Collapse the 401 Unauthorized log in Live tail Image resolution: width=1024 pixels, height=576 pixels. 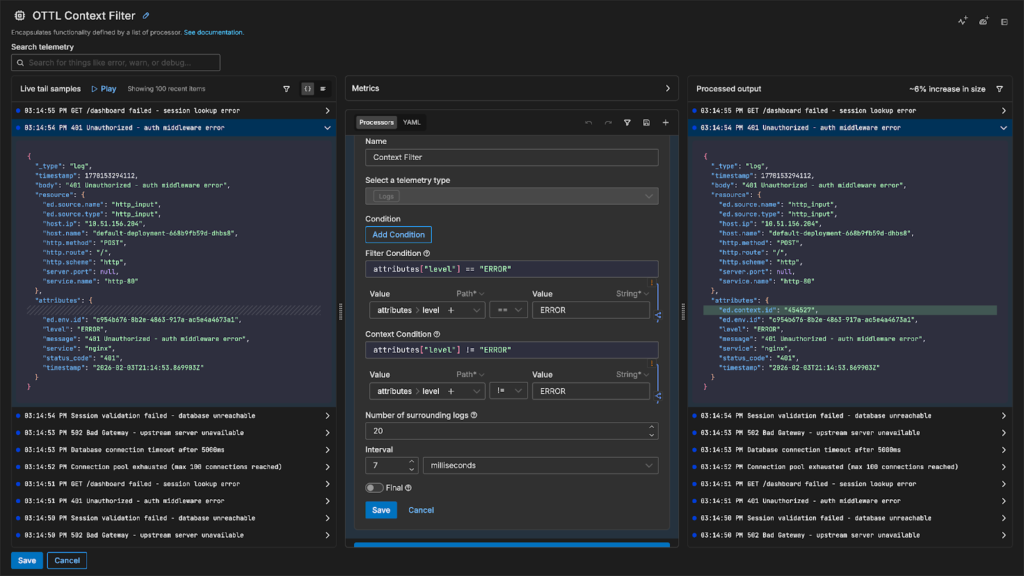pyautogui.click(x=327, y=128)
